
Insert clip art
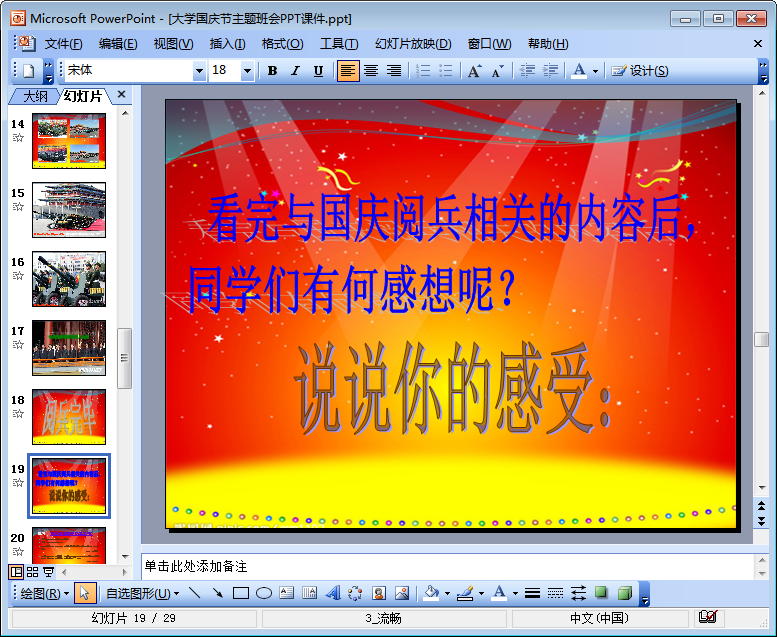click(379, 593)
